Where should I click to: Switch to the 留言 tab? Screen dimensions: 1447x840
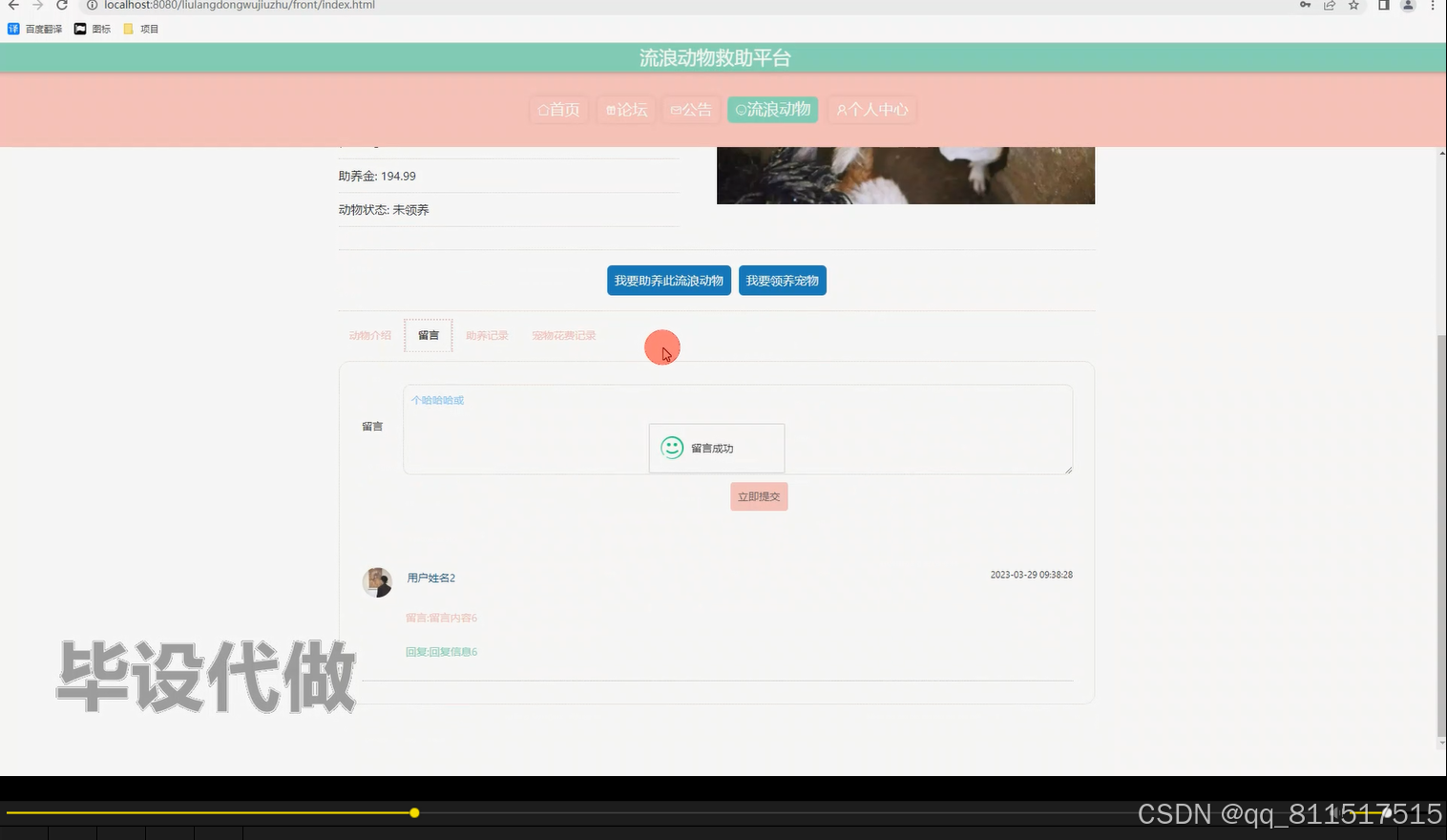pyautogui.click(x=429, y=336)
